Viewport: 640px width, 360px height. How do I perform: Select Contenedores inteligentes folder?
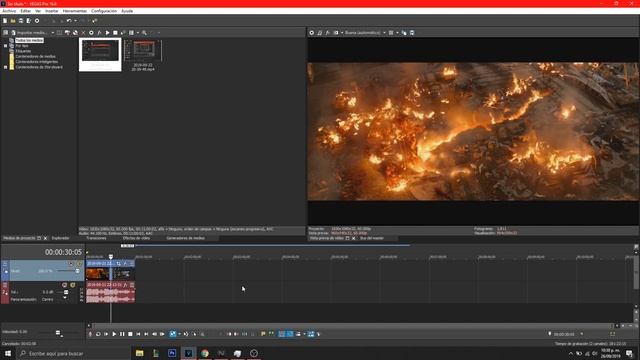pos(37,62)
